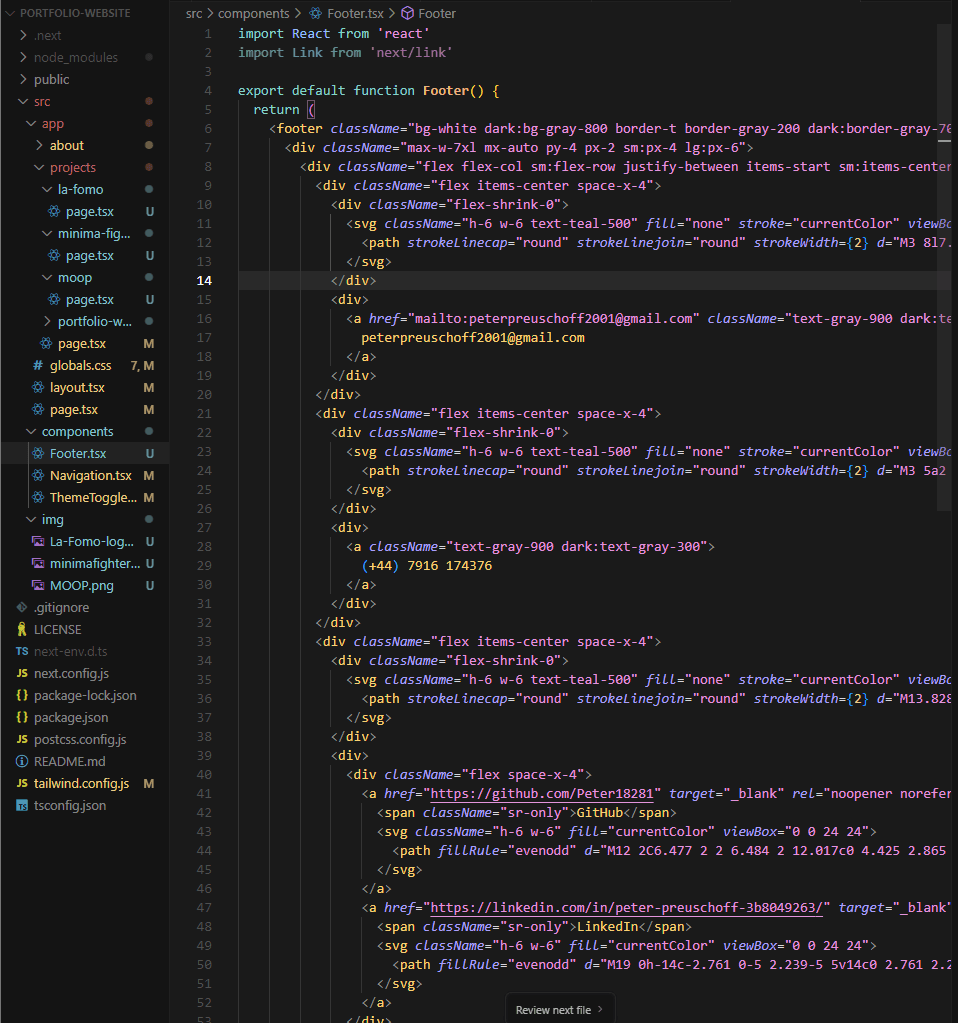958x1023 pixels.
Task: Click the hash icon of globals.css
Action: [38, 365]
